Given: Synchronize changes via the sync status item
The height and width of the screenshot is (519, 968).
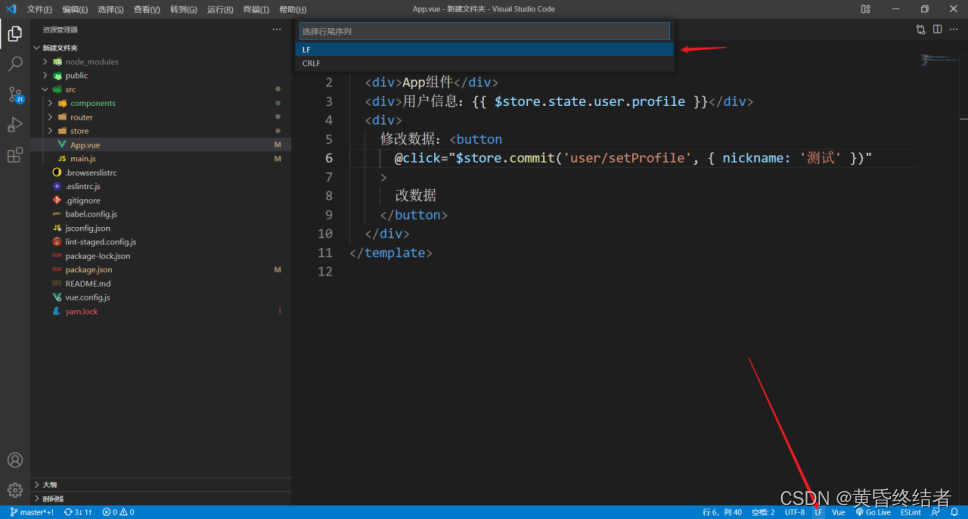Looking at the screenshot, I should point(78,512).
